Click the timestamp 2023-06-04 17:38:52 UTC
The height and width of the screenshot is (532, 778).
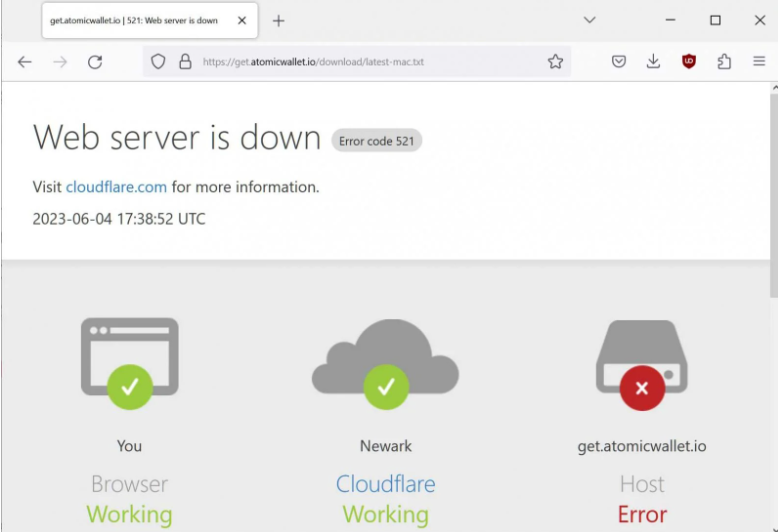click(x=119, y=219)
